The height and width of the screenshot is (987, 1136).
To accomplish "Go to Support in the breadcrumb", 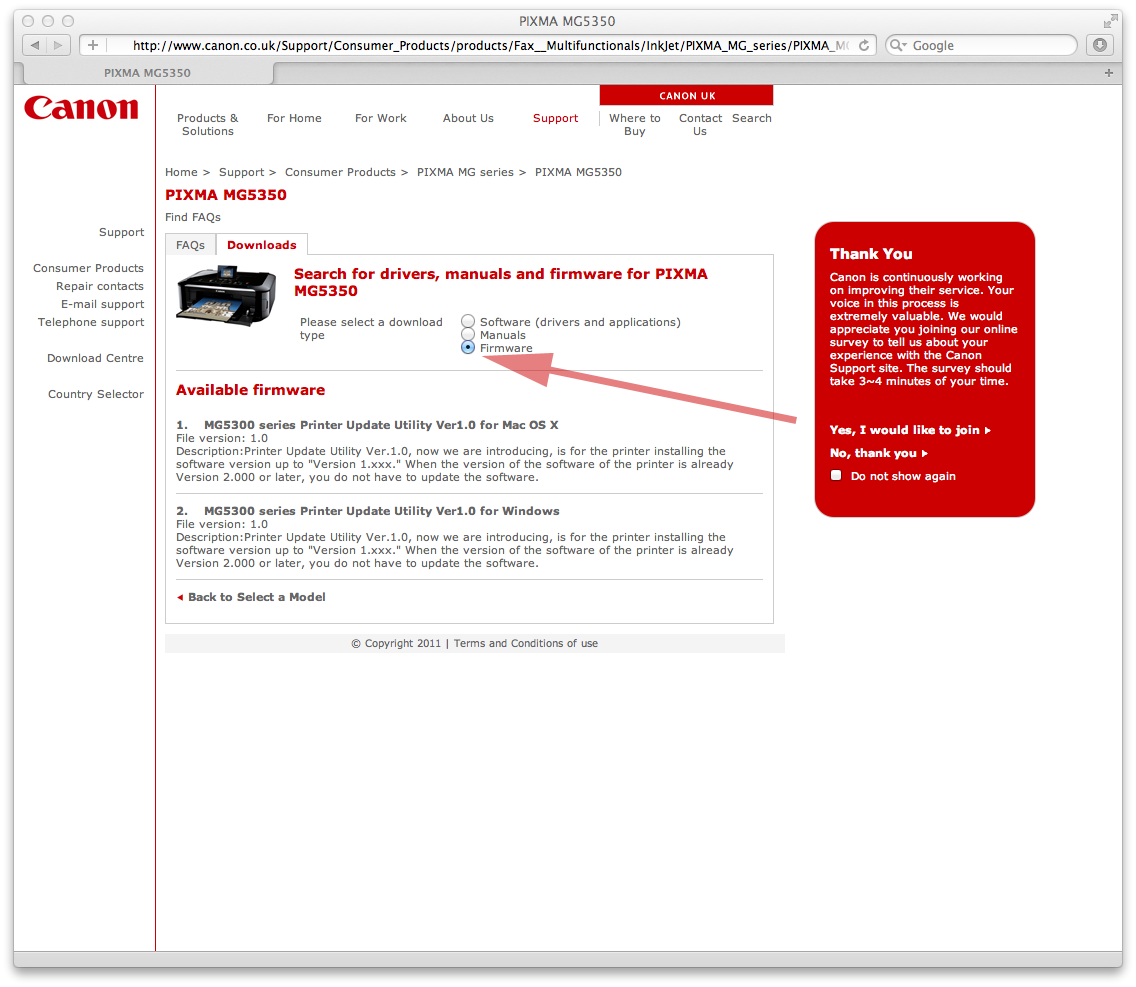I will pyautogui.click(x=241, y=172).
